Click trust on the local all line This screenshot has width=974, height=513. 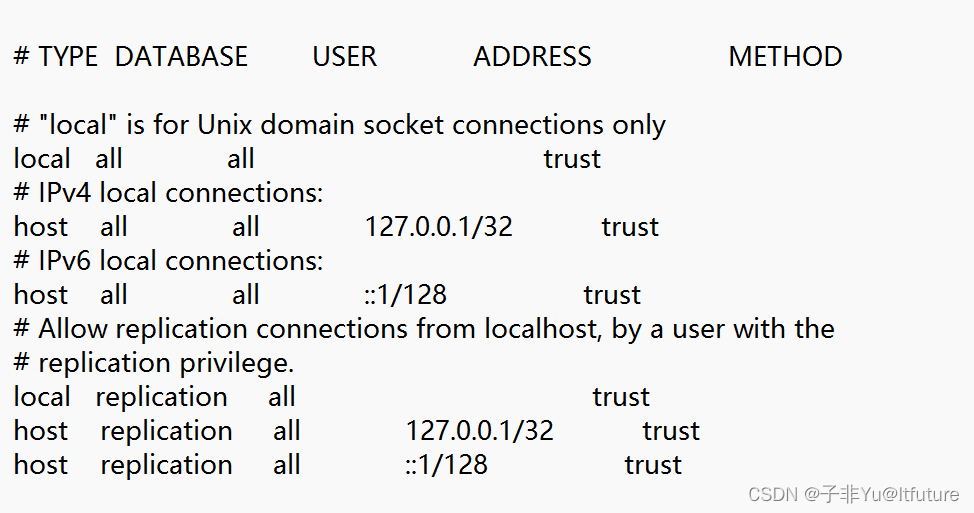(x=572, y=159)
